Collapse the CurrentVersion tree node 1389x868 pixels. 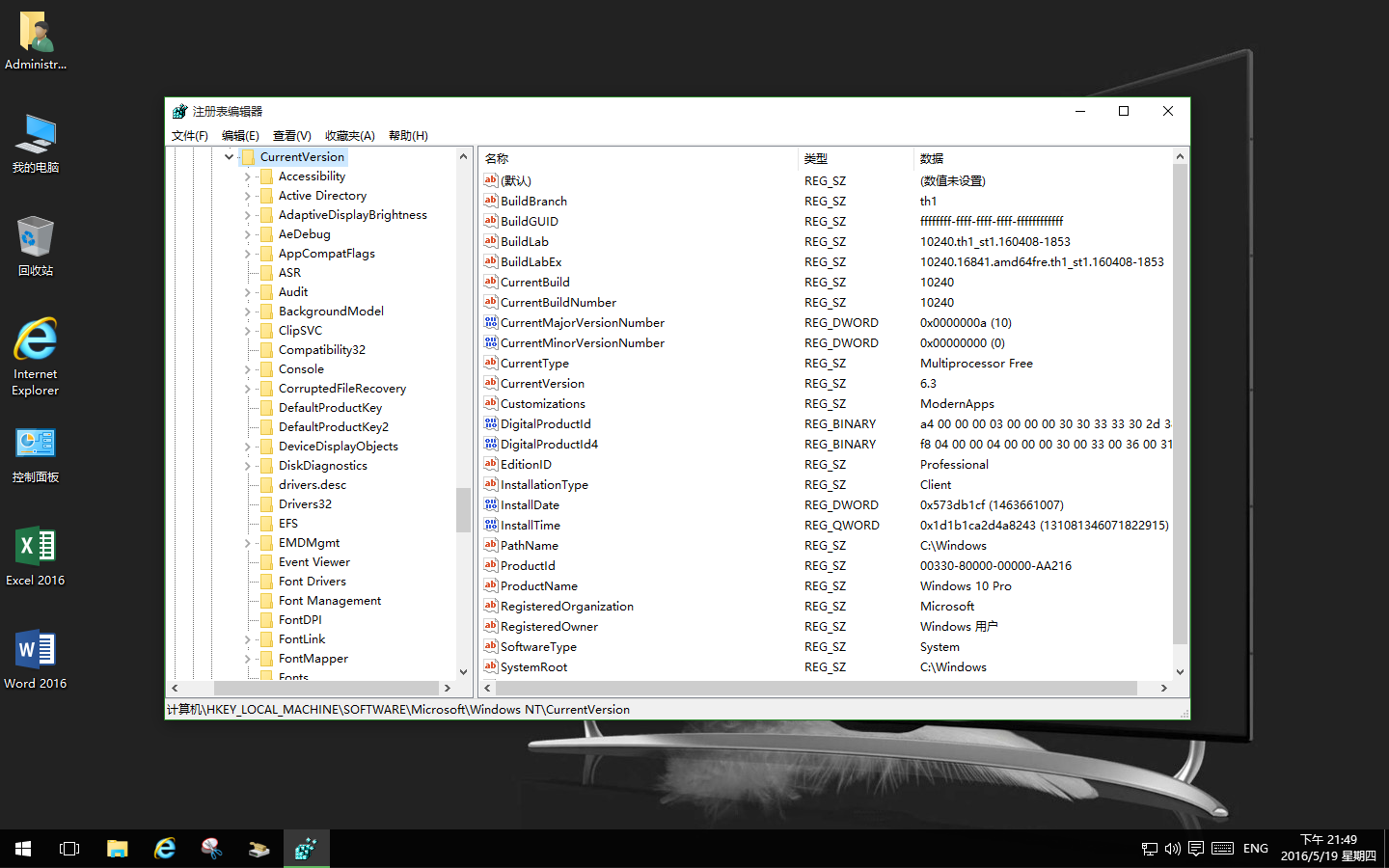pos(229,156)
